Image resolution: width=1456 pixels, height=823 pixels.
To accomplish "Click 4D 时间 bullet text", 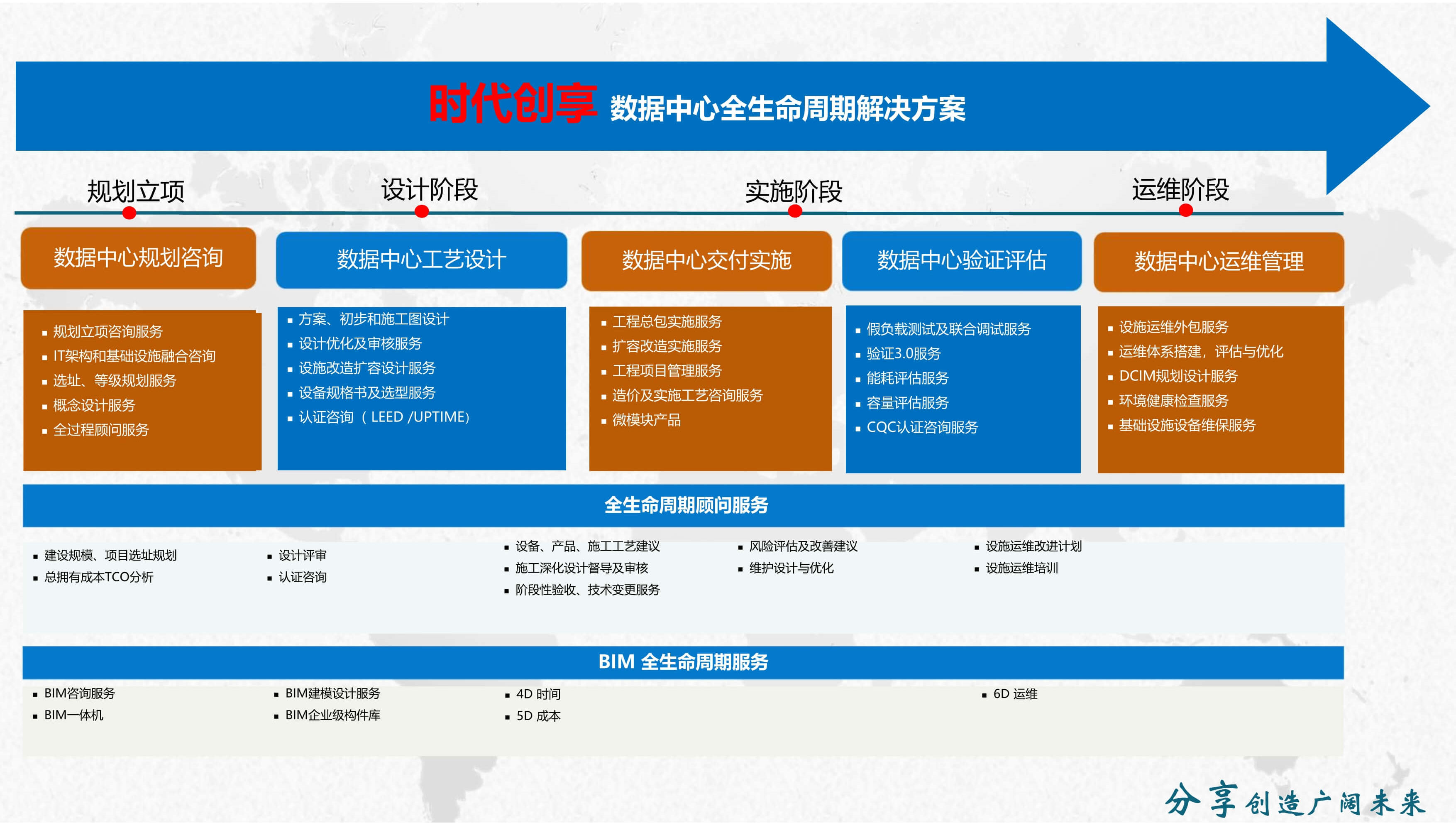I will [x=538, y=695].
